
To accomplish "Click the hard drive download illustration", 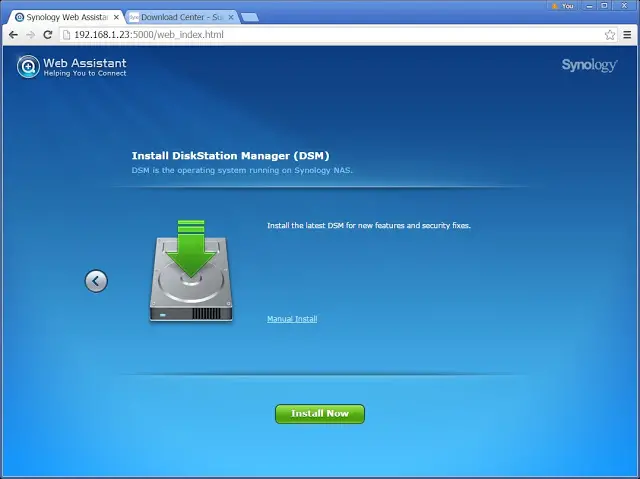I will pos(191,271).
